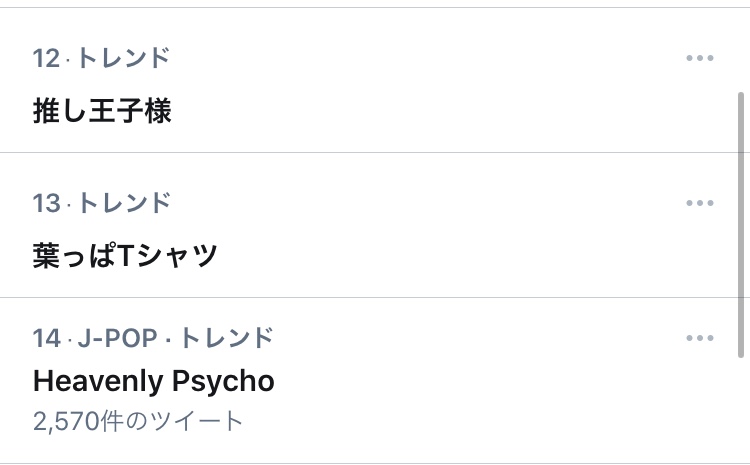Click the J-POP text in trend 14
Screen dimensions: 750x465
tap(115, 338)
